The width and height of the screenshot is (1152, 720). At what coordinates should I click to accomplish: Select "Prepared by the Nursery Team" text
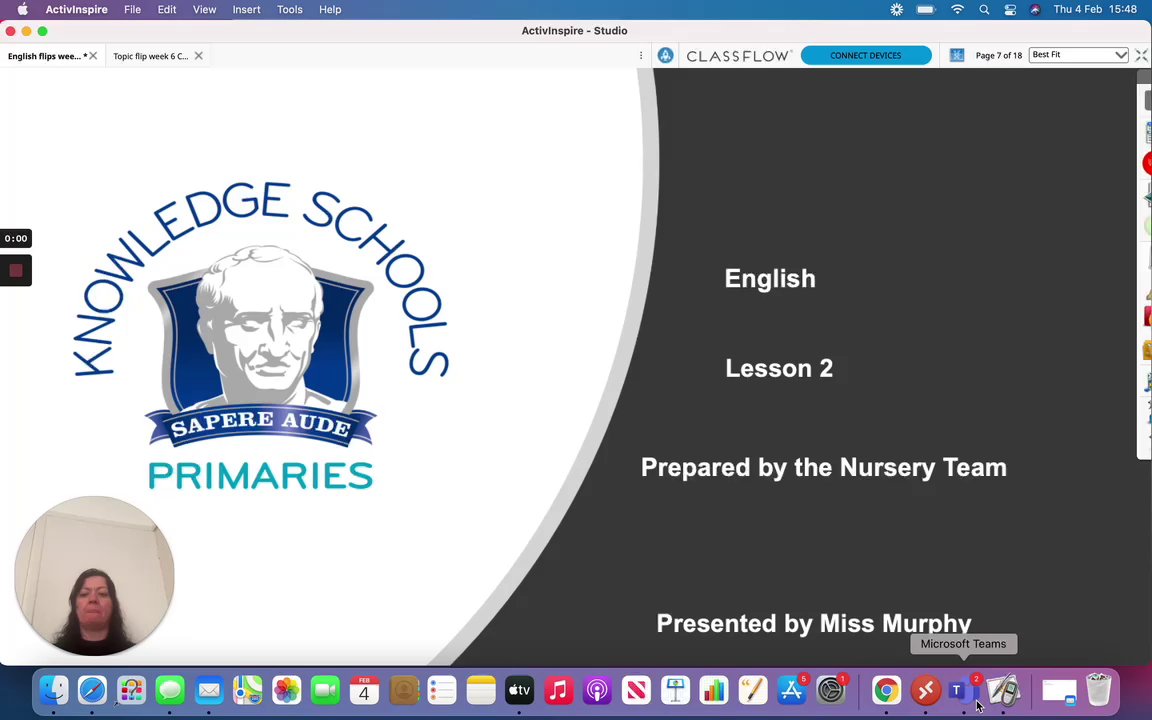pos(824,467)
